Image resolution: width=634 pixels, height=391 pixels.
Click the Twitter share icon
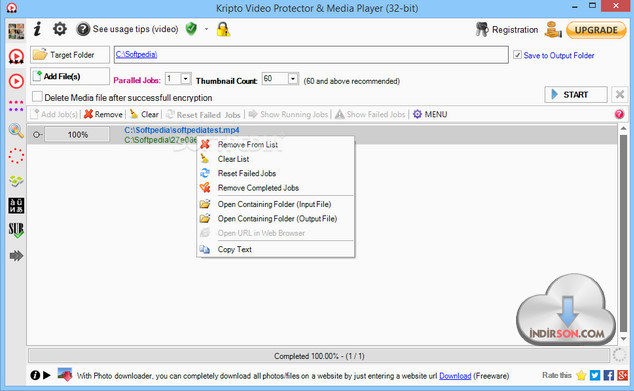[595, 375]
